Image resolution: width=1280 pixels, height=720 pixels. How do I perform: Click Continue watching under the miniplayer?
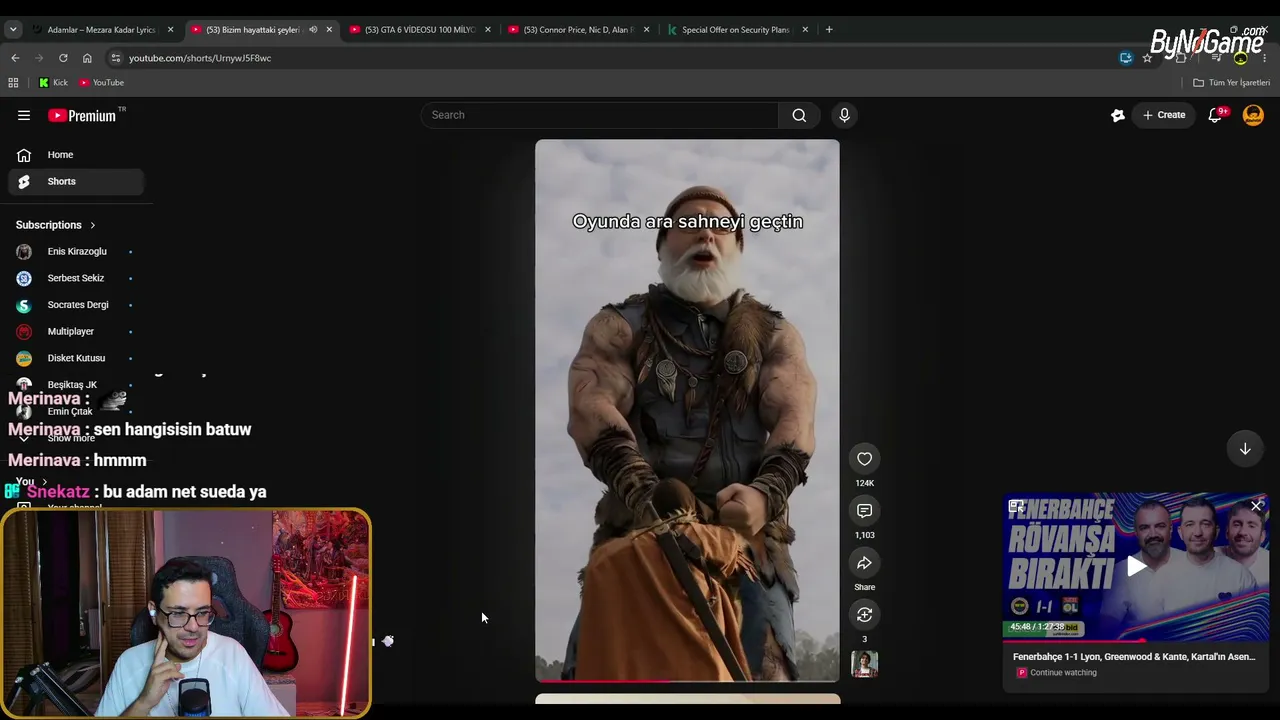coord(1063,673)
